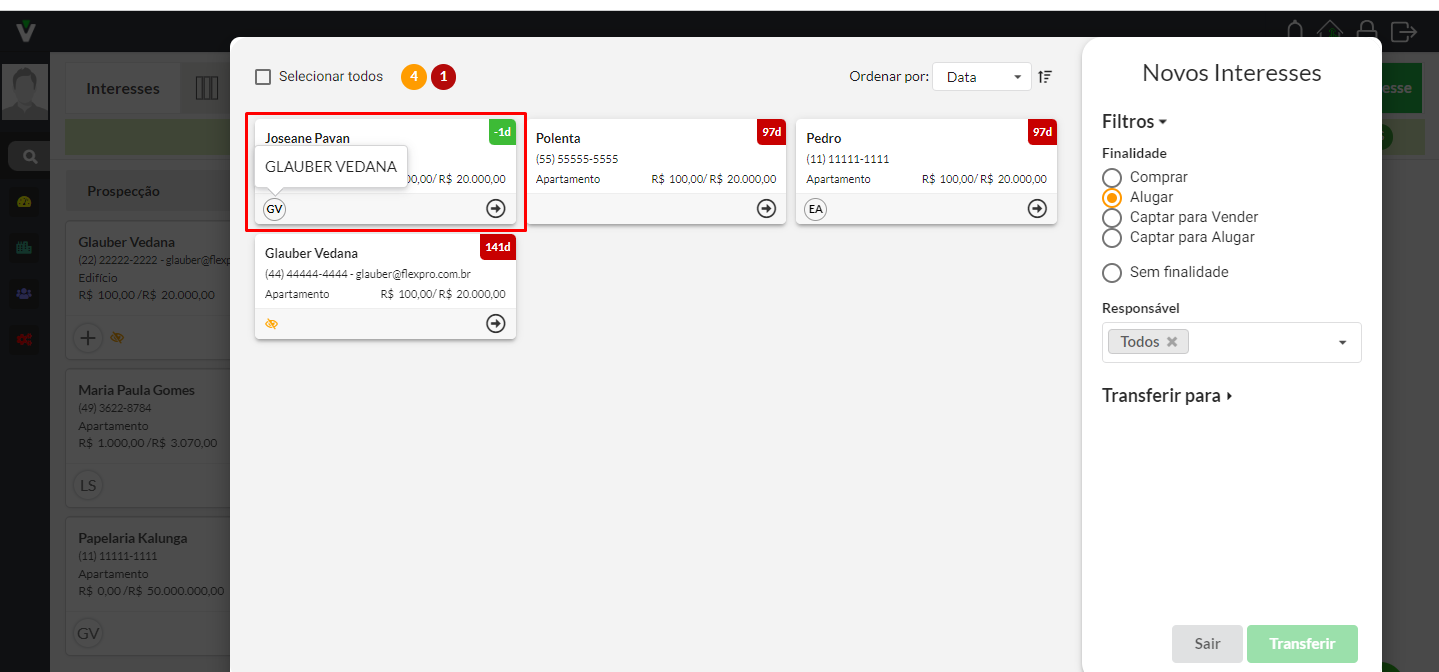Toggle the sort direction icon

click(x=1044, y=76)
